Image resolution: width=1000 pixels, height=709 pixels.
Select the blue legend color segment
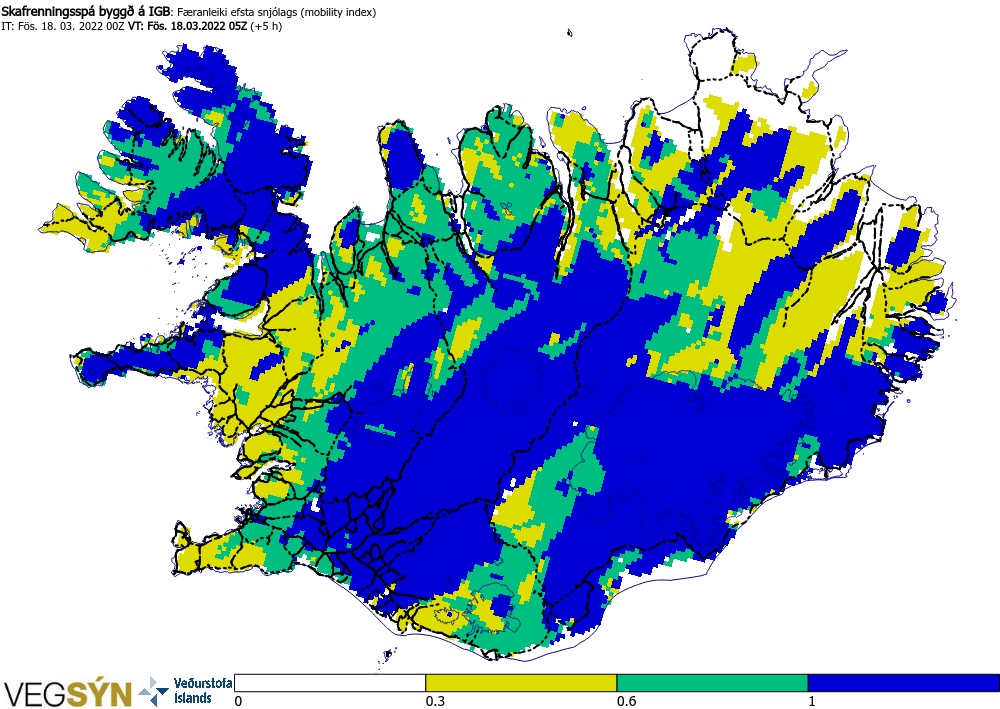tap(904, 683)
